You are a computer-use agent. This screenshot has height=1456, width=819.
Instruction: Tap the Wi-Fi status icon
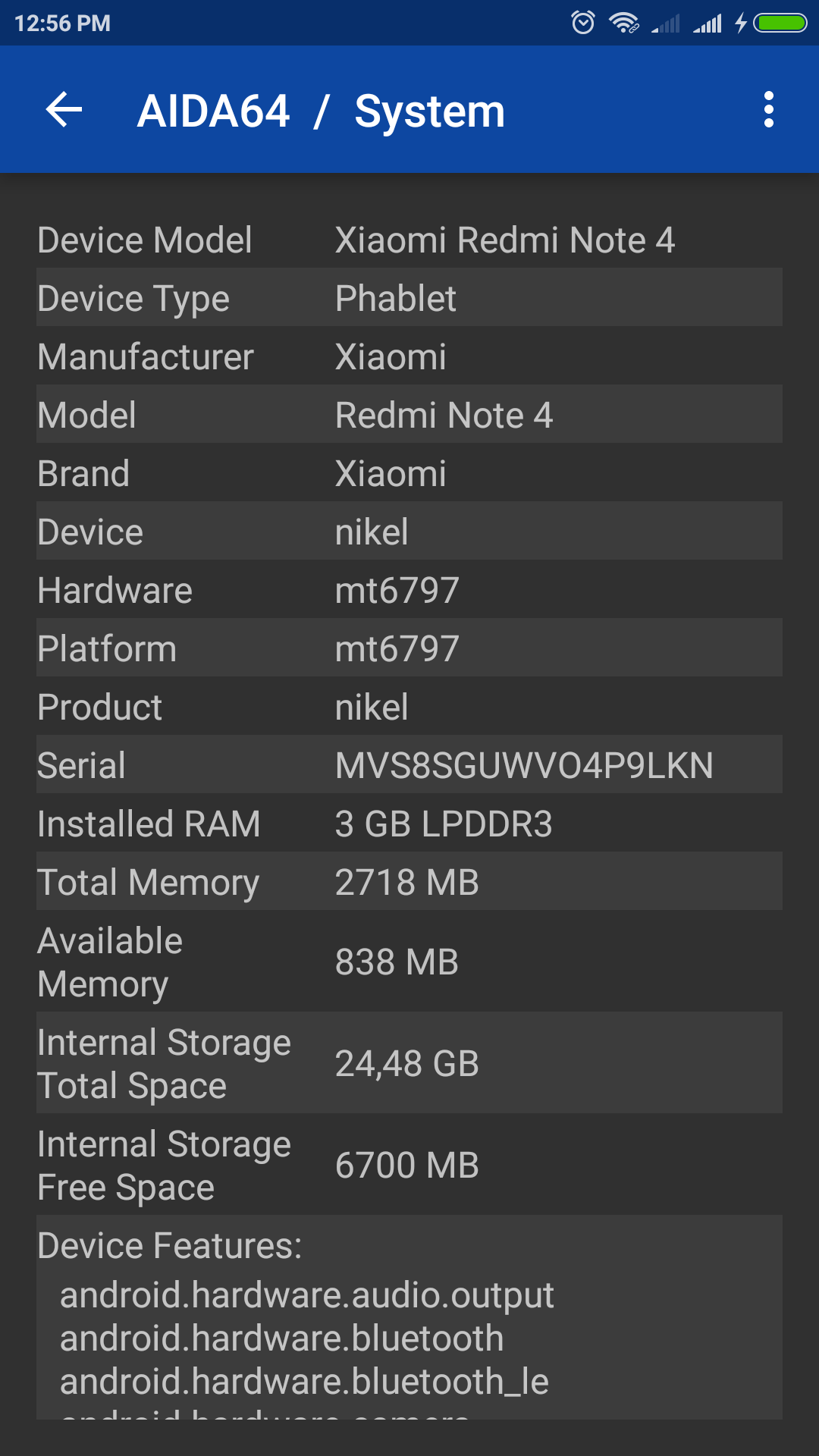[x=624, y=23]
